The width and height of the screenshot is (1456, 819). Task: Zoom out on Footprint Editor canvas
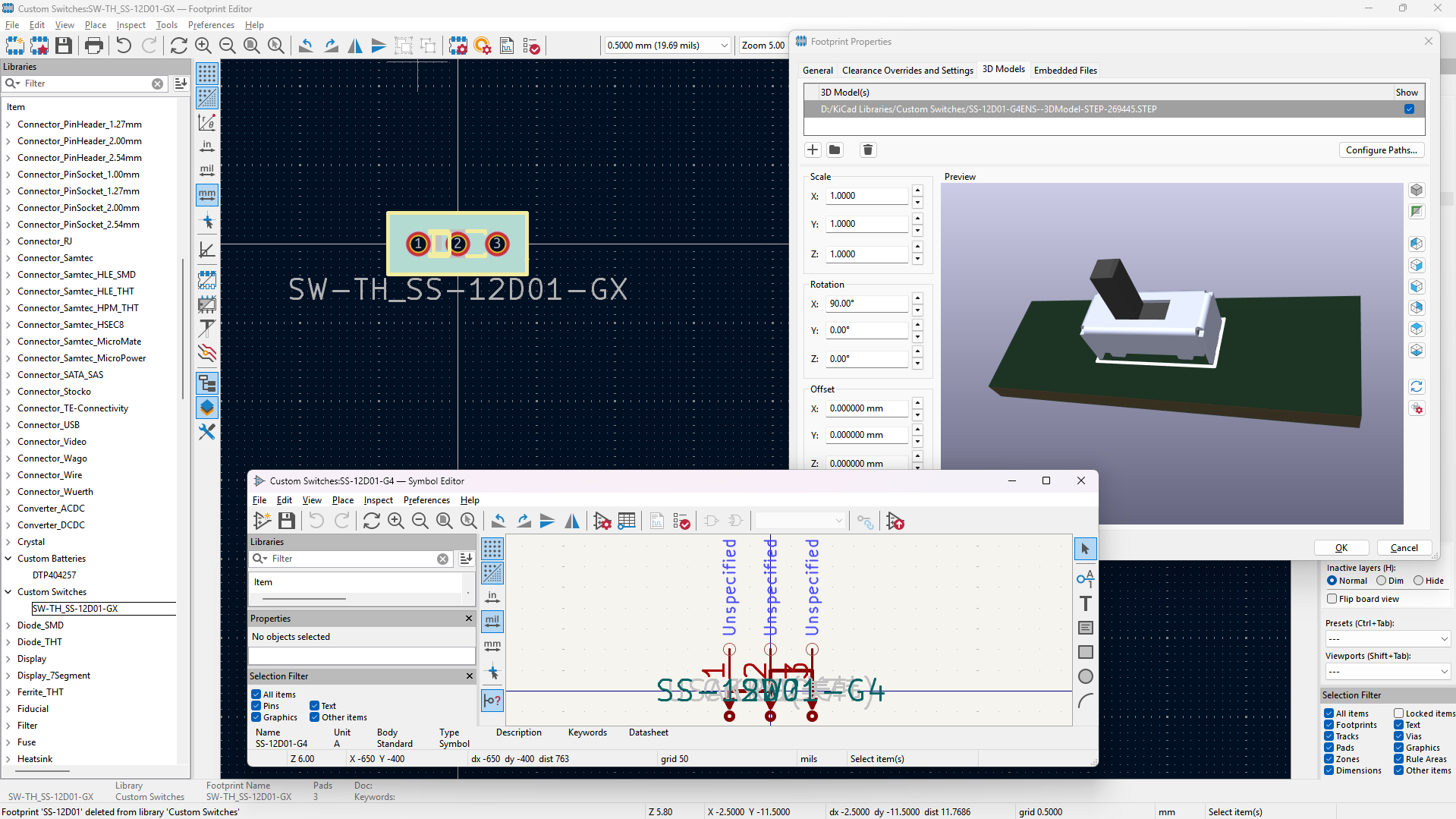click(227, 46)
